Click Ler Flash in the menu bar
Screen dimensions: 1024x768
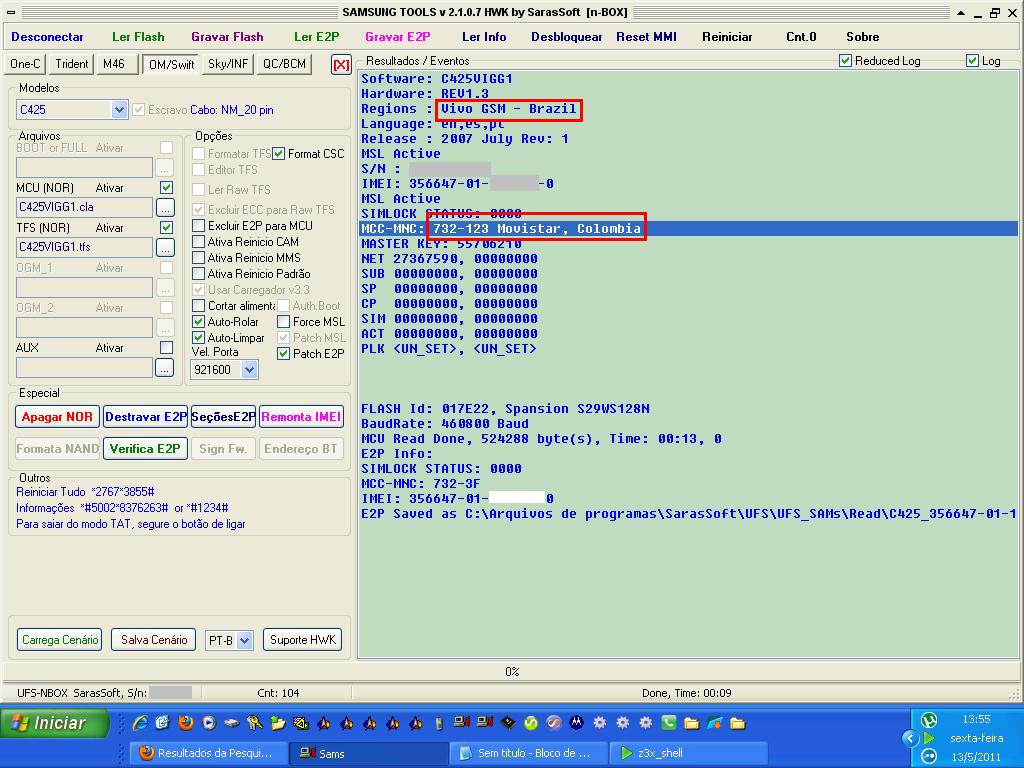[x=138, y=37]
